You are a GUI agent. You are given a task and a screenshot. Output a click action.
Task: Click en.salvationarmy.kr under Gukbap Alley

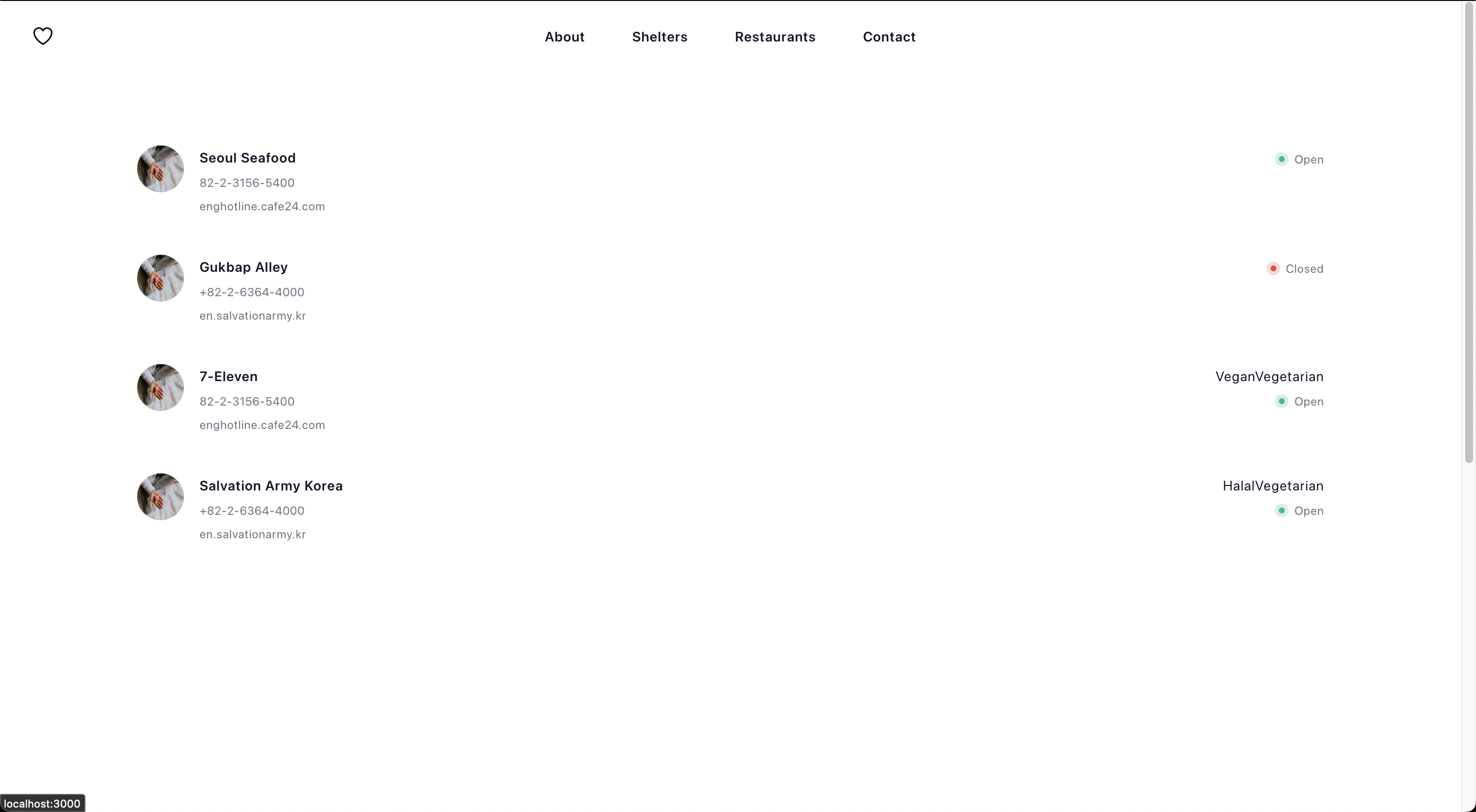pos(252,316)
